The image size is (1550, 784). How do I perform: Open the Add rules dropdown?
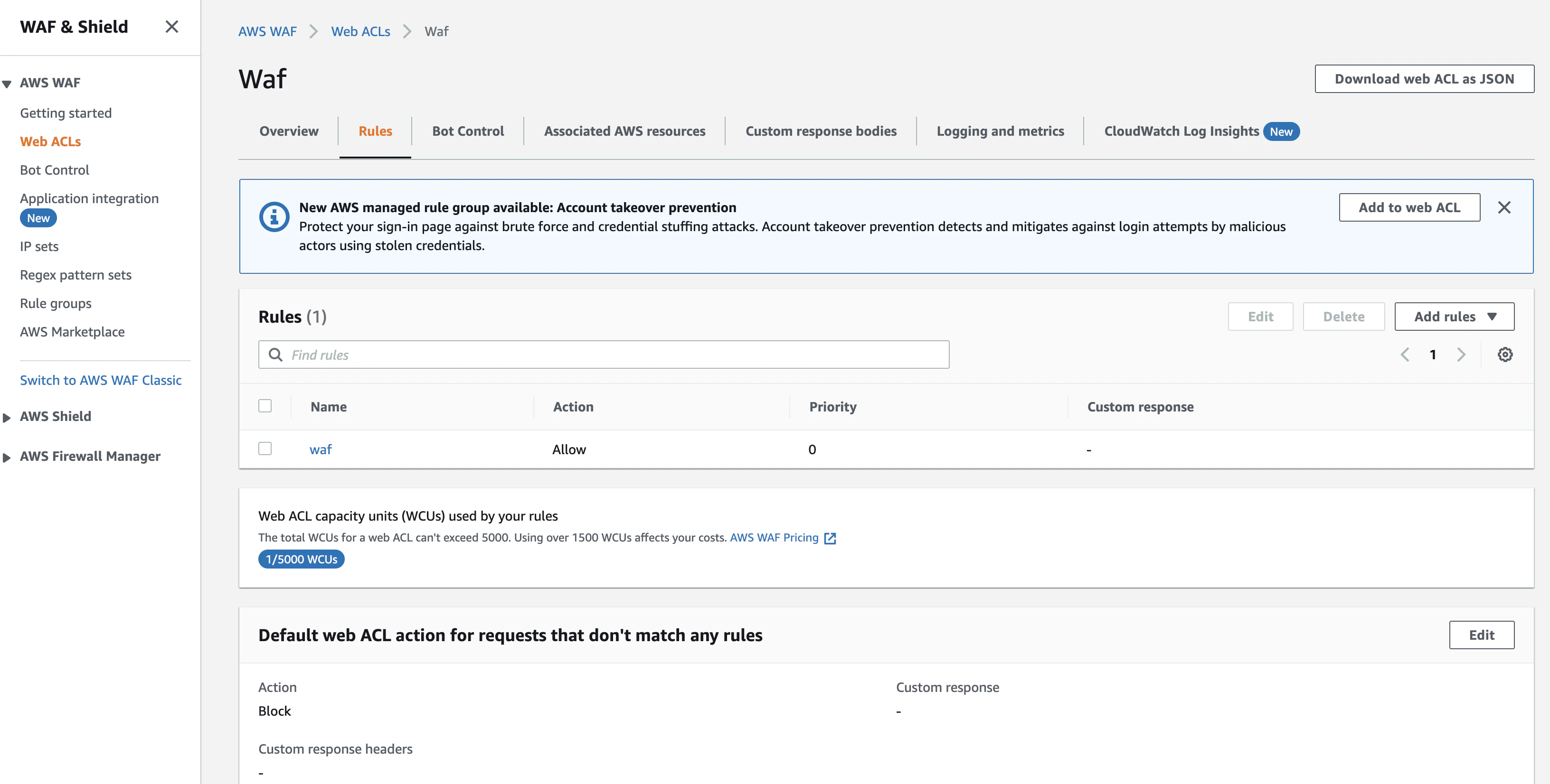click(1455, 317)
